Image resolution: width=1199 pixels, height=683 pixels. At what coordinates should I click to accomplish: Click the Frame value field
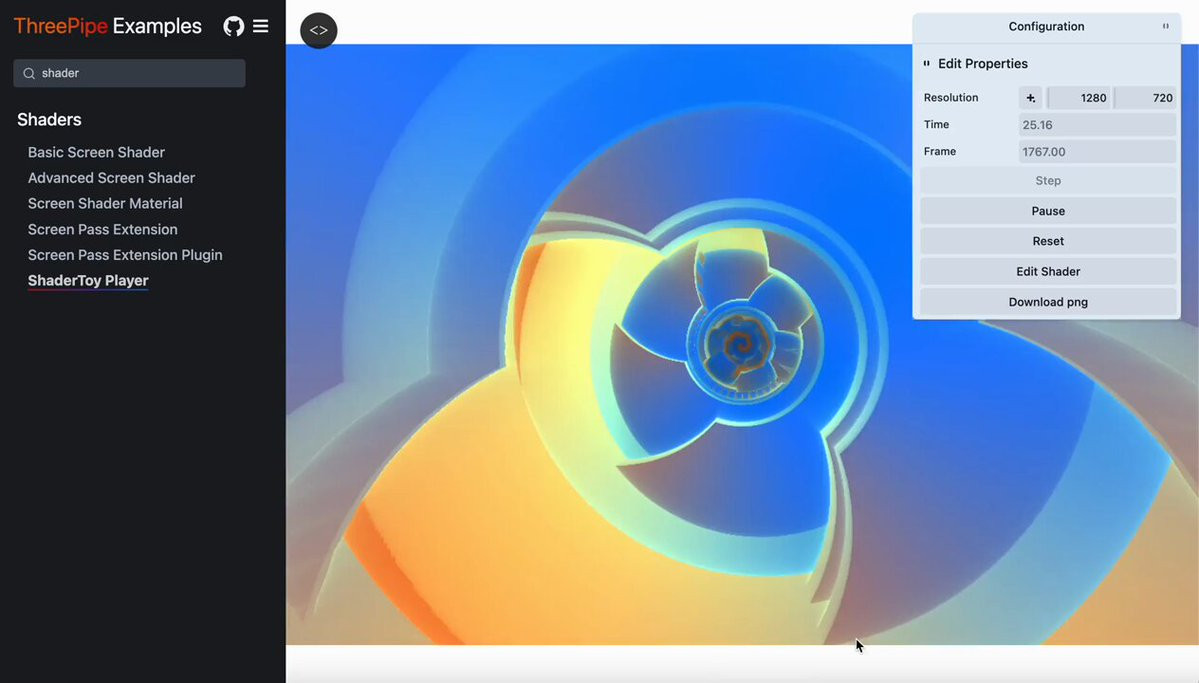point(1097,151)
